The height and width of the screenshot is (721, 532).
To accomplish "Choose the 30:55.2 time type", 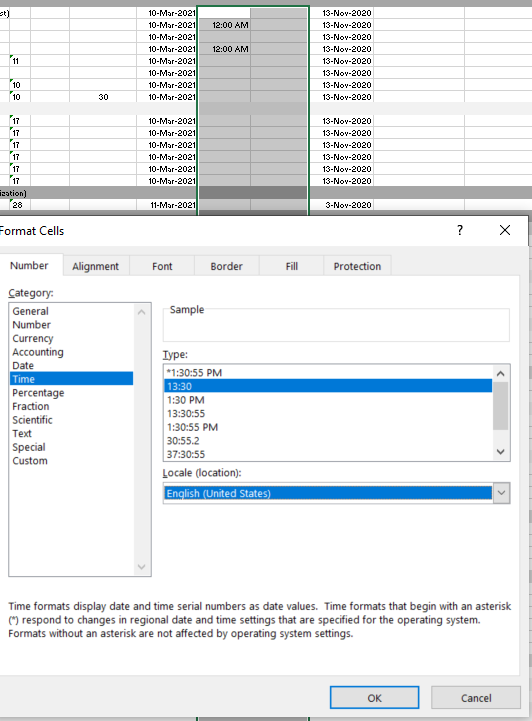I will pyautogui.click(x=328, y=441).
